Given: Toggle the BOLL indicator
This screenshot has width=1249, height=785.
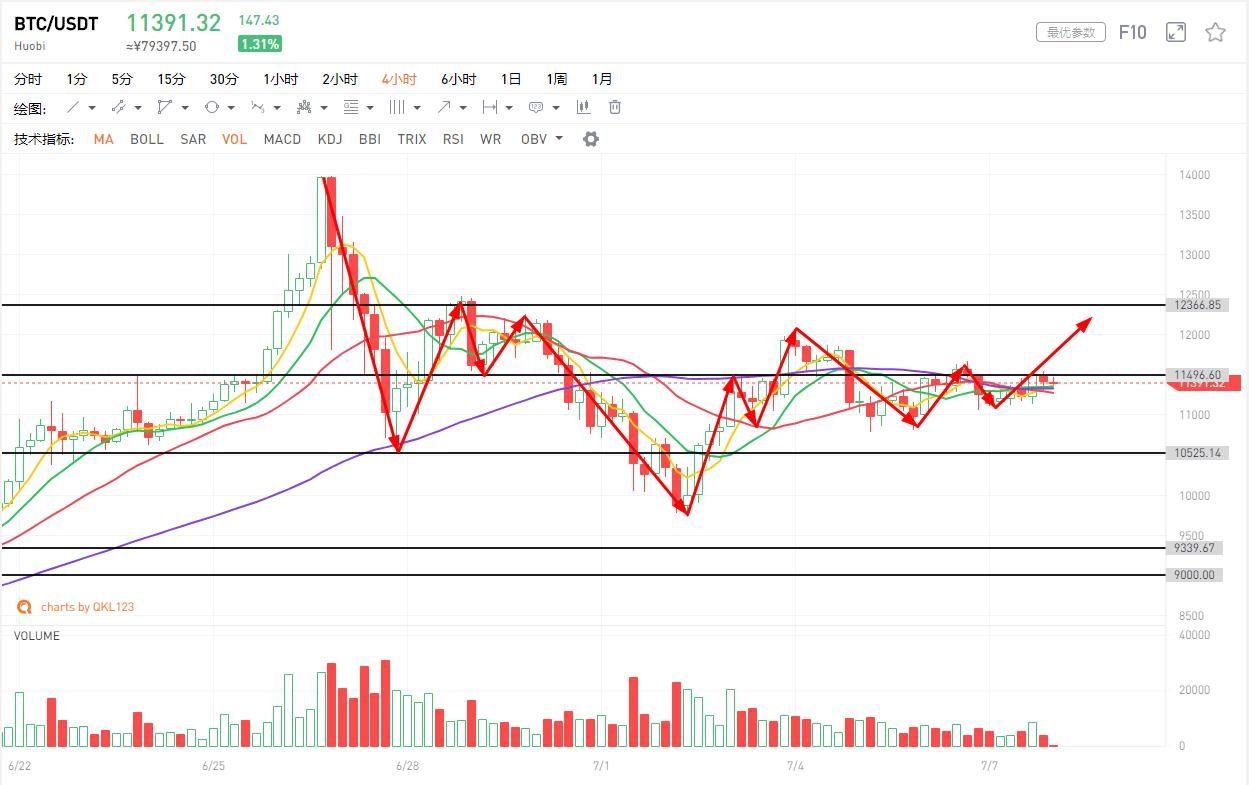Looking at the screenshot, I should [x=147, y=139].
